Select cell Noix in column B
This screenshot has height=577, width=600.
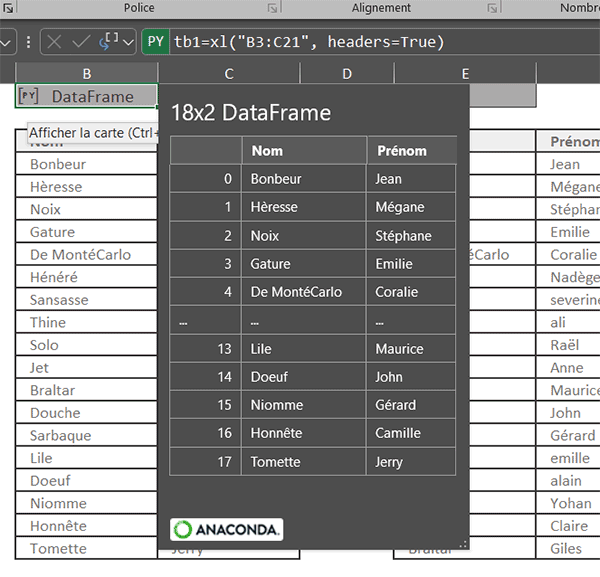click(x=86, y=209)
